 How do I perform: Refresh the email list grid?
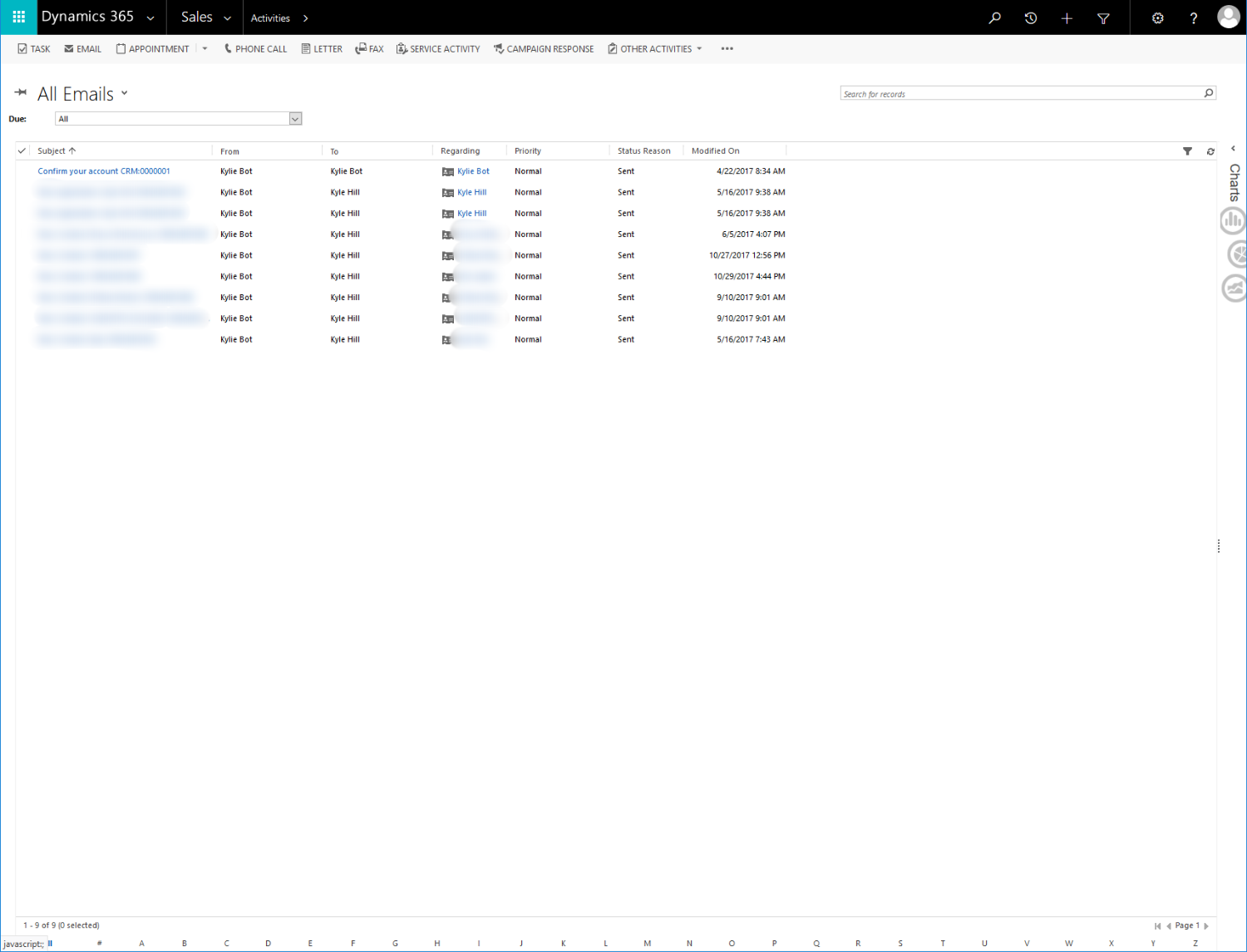pyautogui.click(x=1210, y=151)
